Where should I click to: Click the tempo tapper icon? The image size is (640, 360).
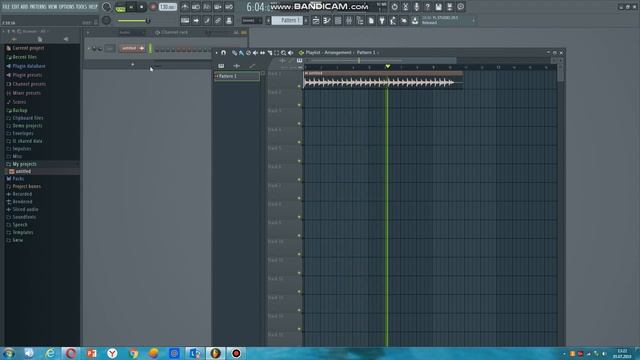tap(393, 20)
